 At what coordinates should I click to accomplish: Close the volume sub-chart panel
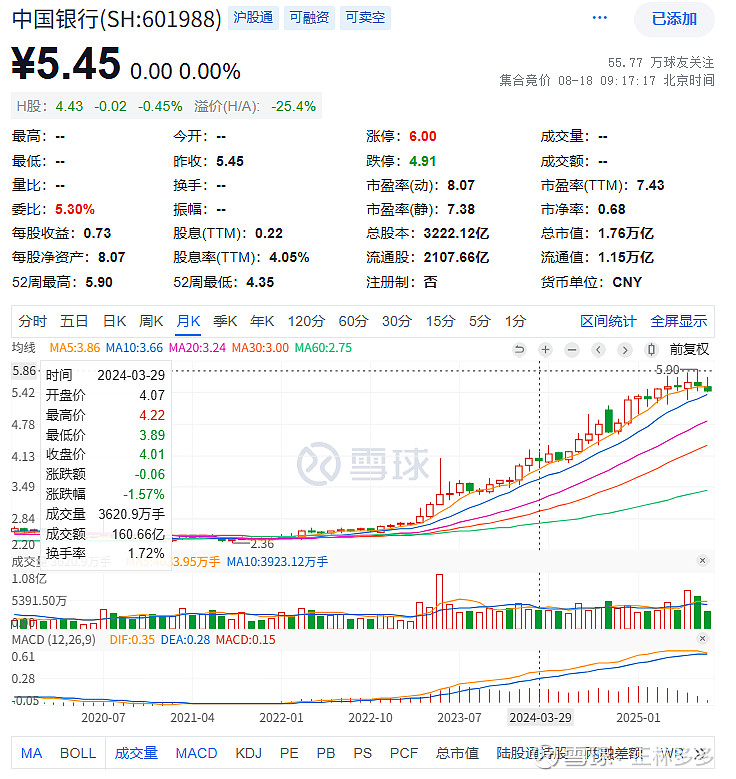tap(702, 560)
